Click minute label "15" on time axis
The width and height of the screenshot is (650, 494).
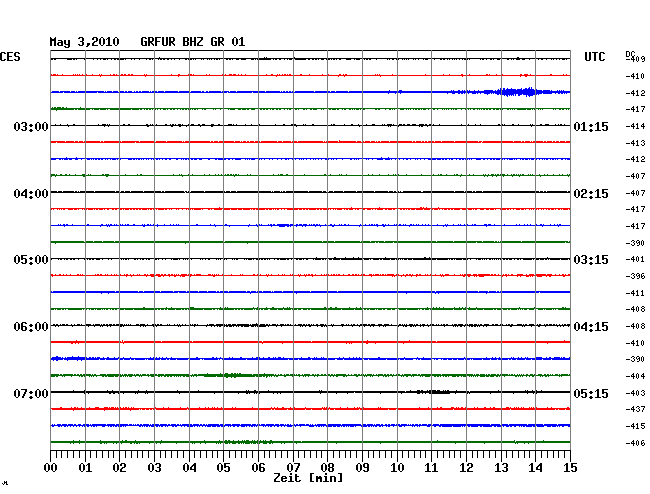570,468
